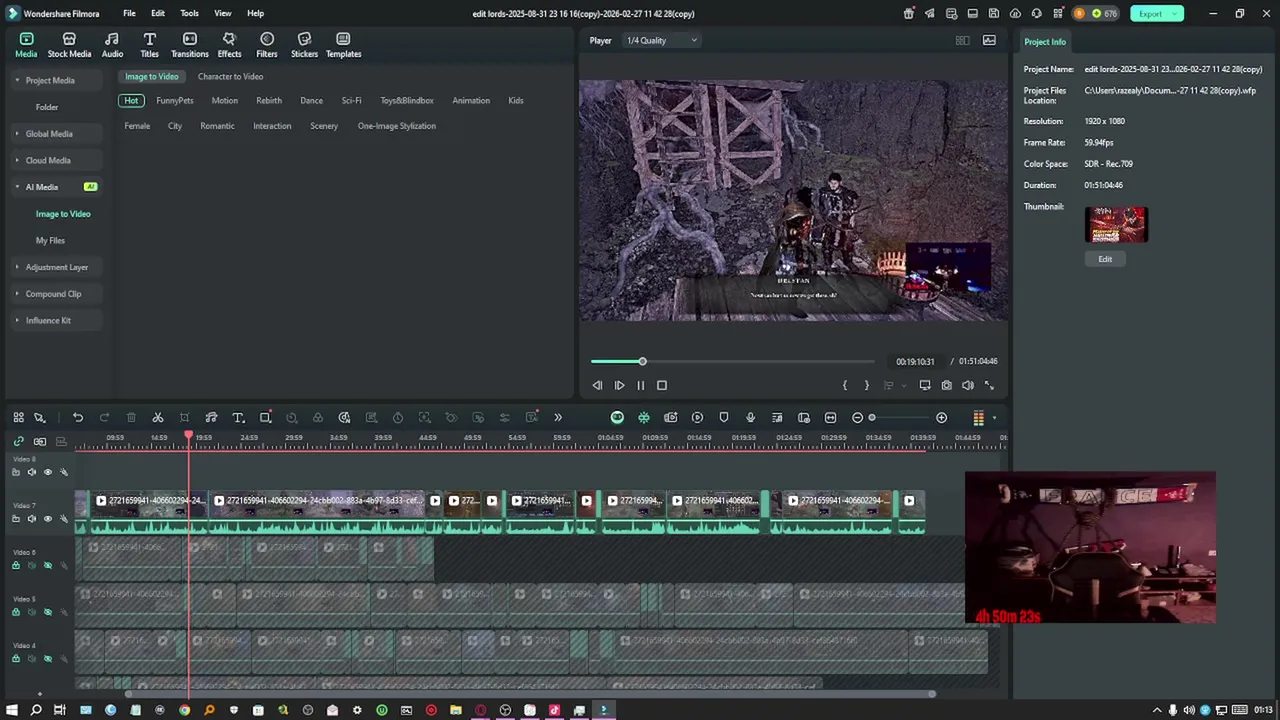The image size is (1280, 720).
Task: Open the Audio library tab
Action: 112,45
